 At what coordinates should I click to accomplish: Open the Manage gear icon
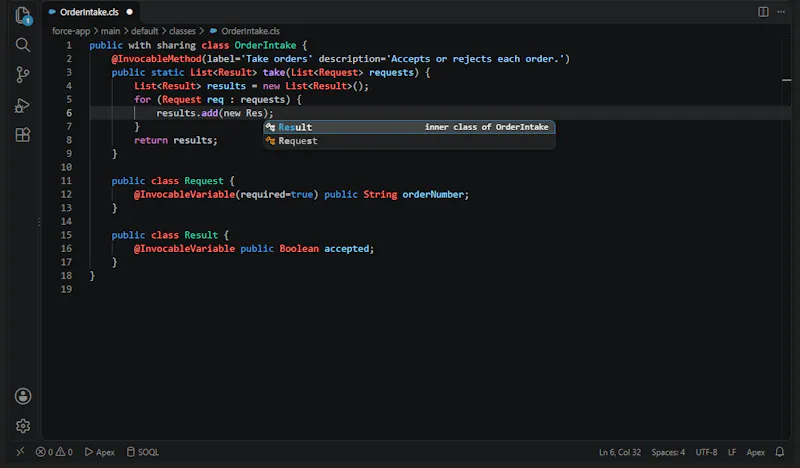[23, 426]
